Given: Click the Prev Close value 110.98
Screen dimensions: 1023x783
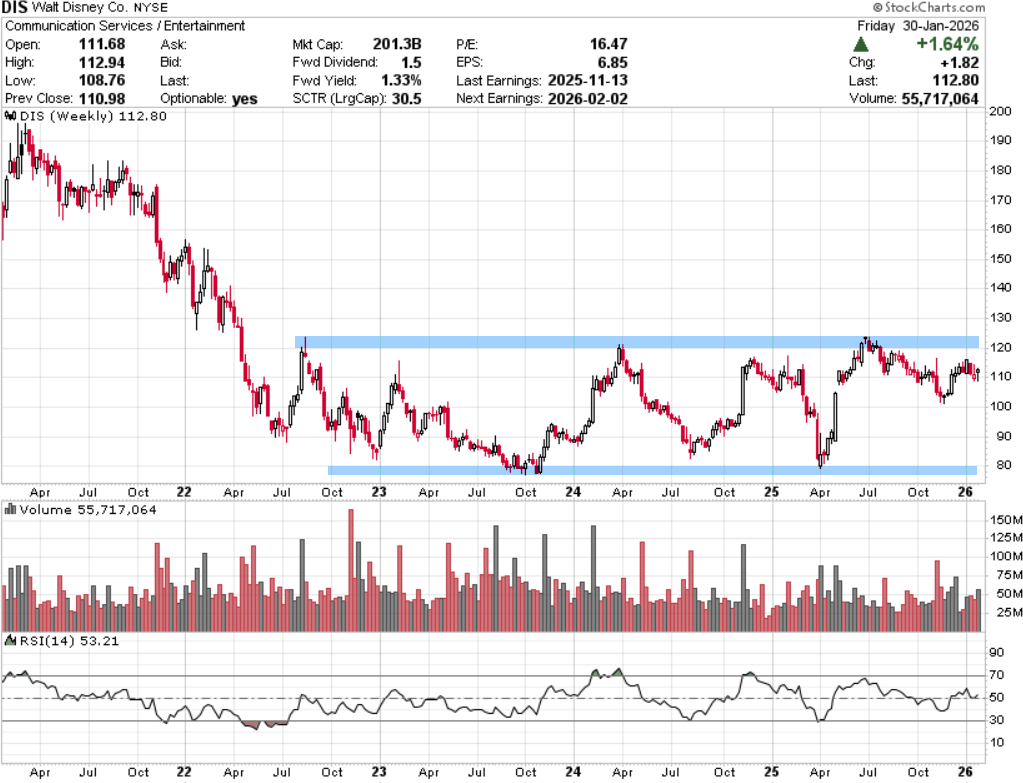Looking at the screenshot, I should (102, 99).
